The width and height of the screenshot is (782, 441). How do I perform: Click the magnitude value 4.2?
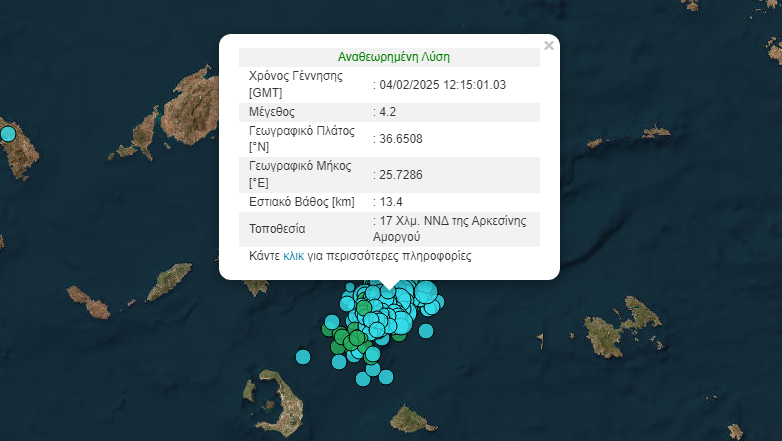tap(388, 111)
